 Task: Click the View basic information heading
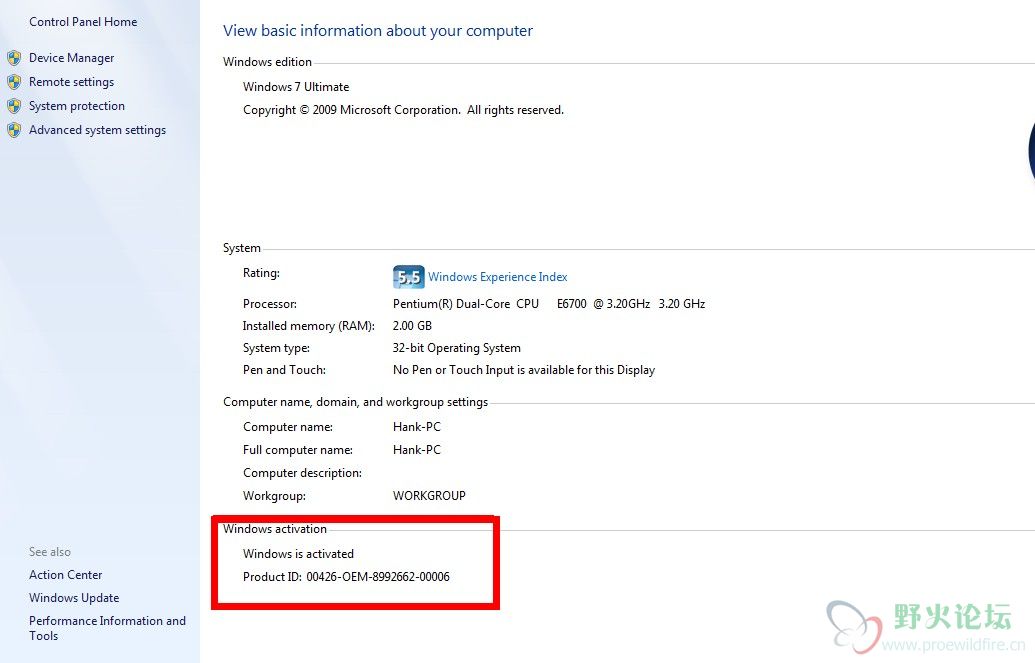tap(378, 30)
